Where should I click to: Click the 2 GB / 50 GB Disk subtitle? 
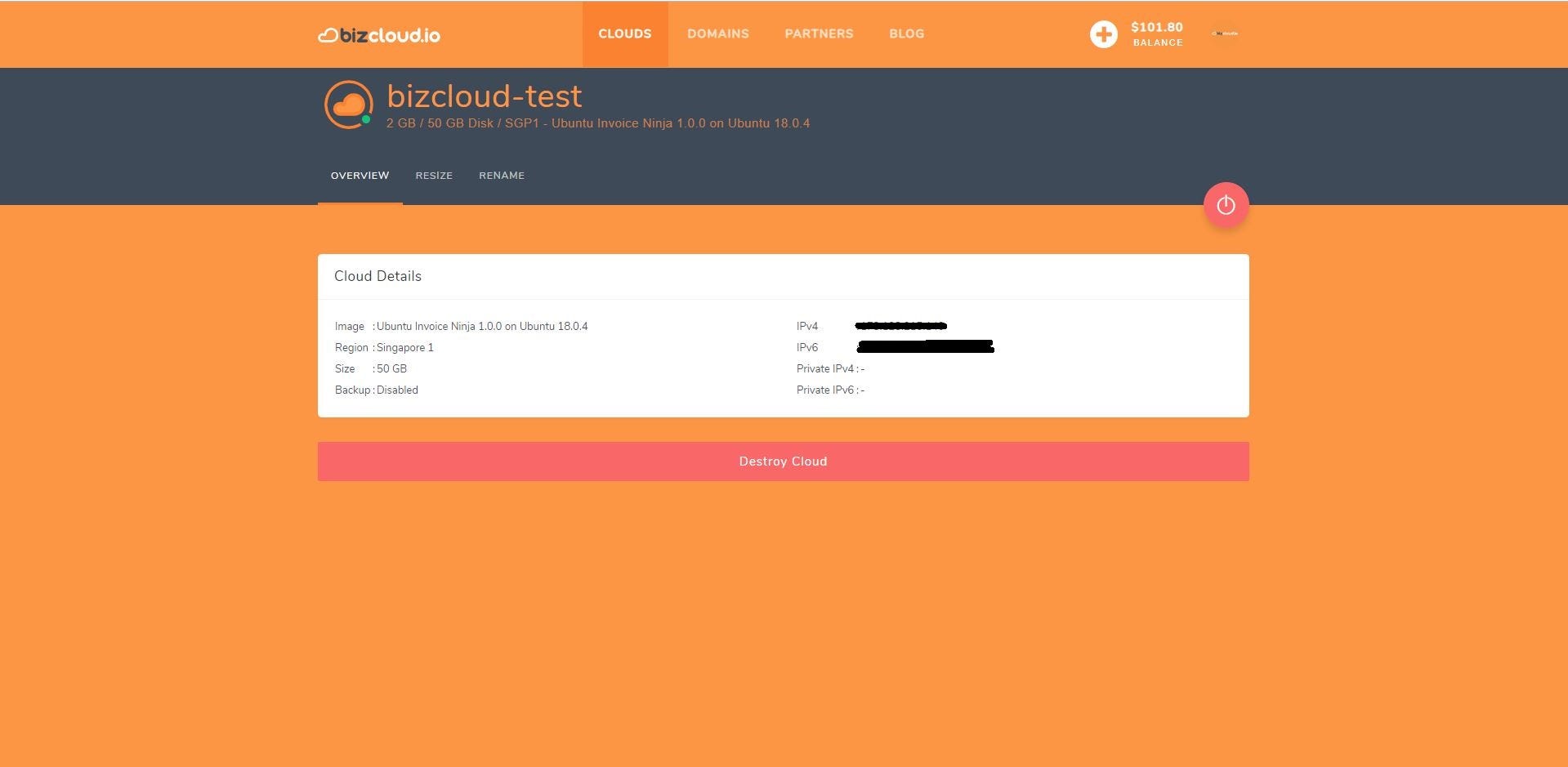(x=598, y=123)
